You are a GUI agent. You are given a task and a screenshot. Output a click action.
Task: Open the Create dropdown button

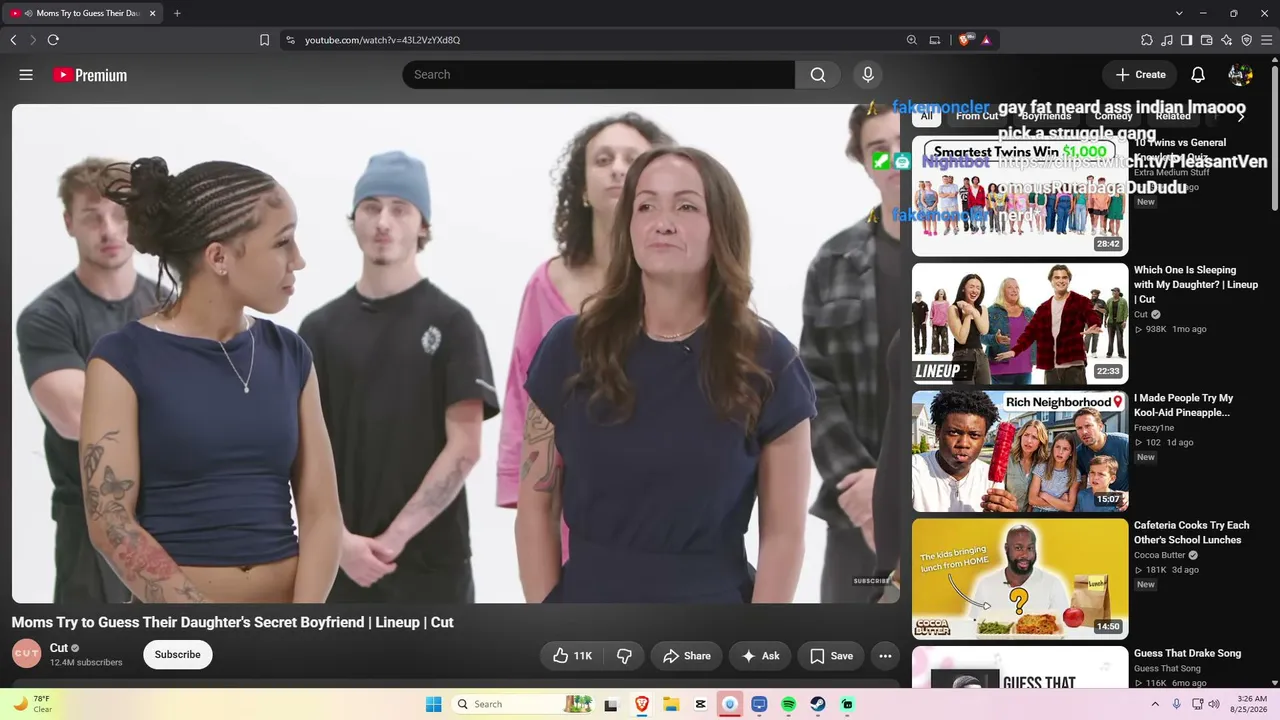click(1140, 75)
